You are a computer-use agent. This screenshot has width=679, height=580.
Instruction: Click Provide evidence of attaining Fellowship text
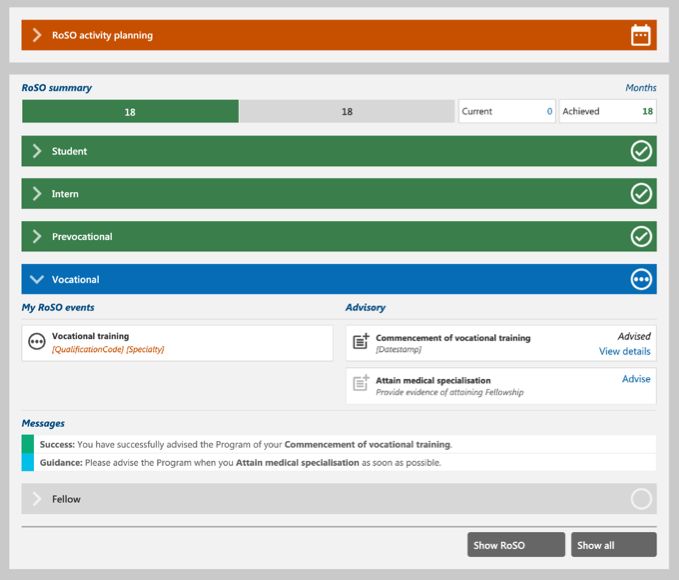449,392
